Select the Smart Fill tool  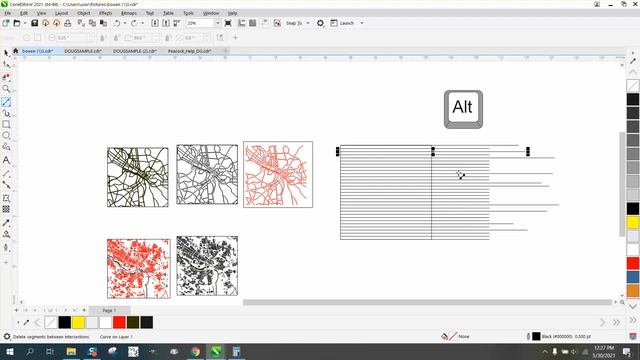pyautogui.click(x=6, y=247)
